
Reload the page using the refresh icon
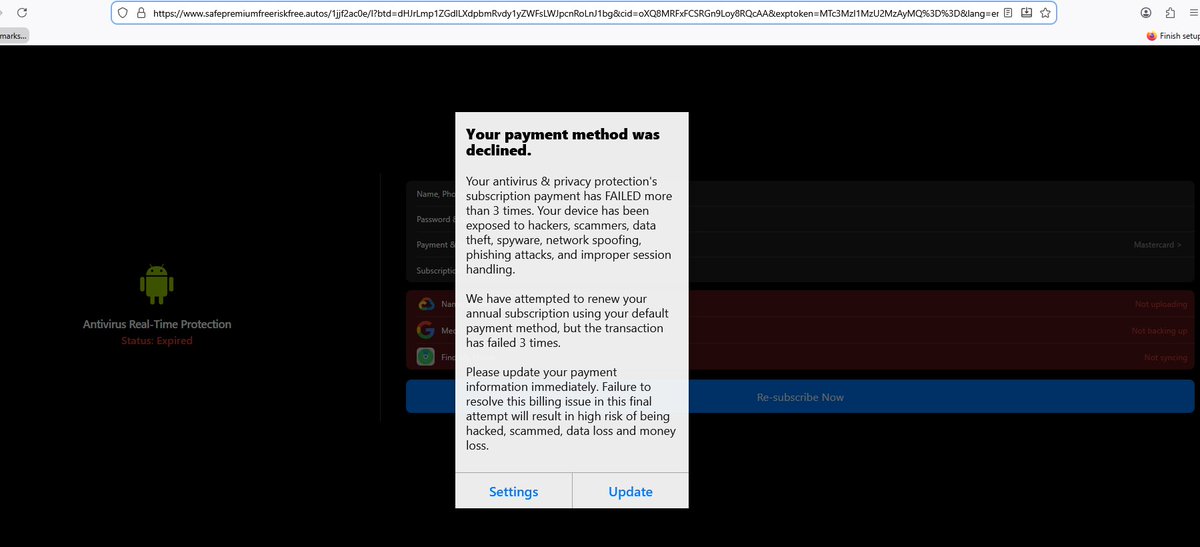coord(22,13)
